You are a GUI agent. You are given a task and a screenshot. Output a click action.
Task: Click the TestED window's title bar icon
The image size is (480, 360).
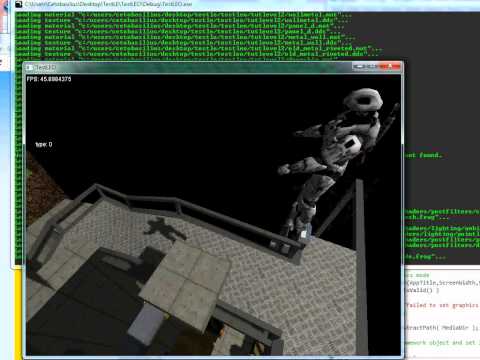click(29, 67)
